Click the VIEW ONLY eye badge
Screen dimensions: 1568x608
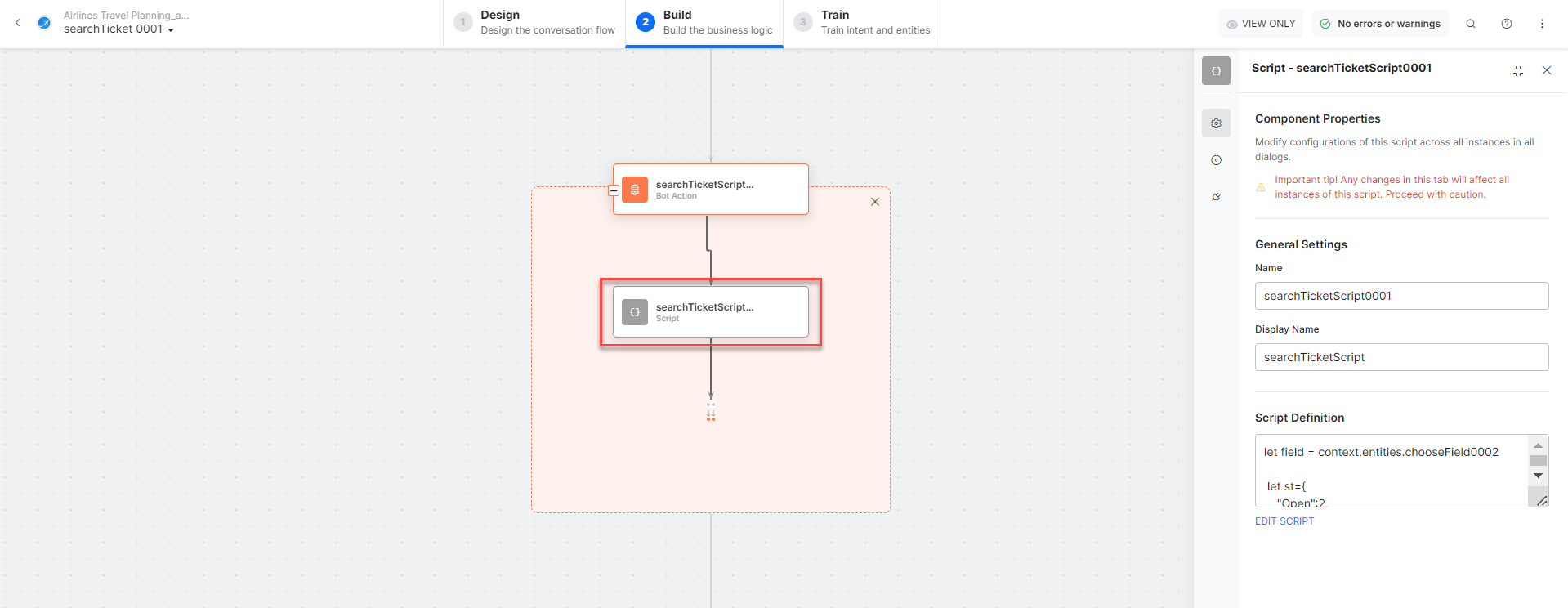pyautogui.click(x=1262, y=24)
